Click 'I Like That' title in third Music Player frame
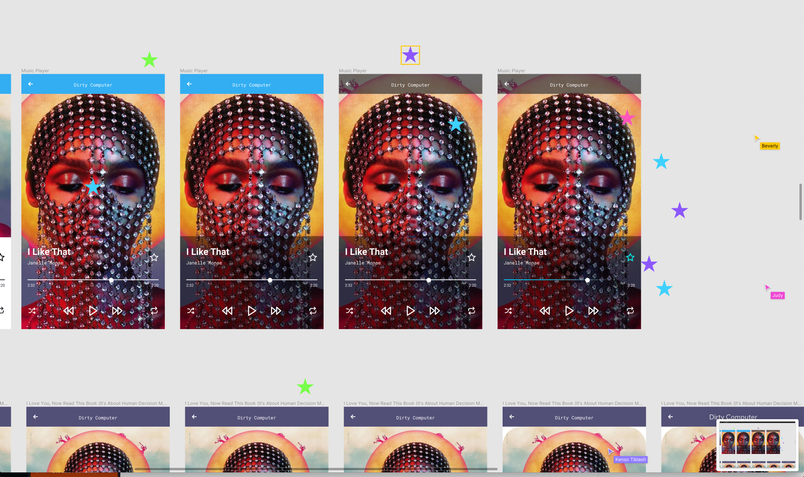 tap(367, 252)
